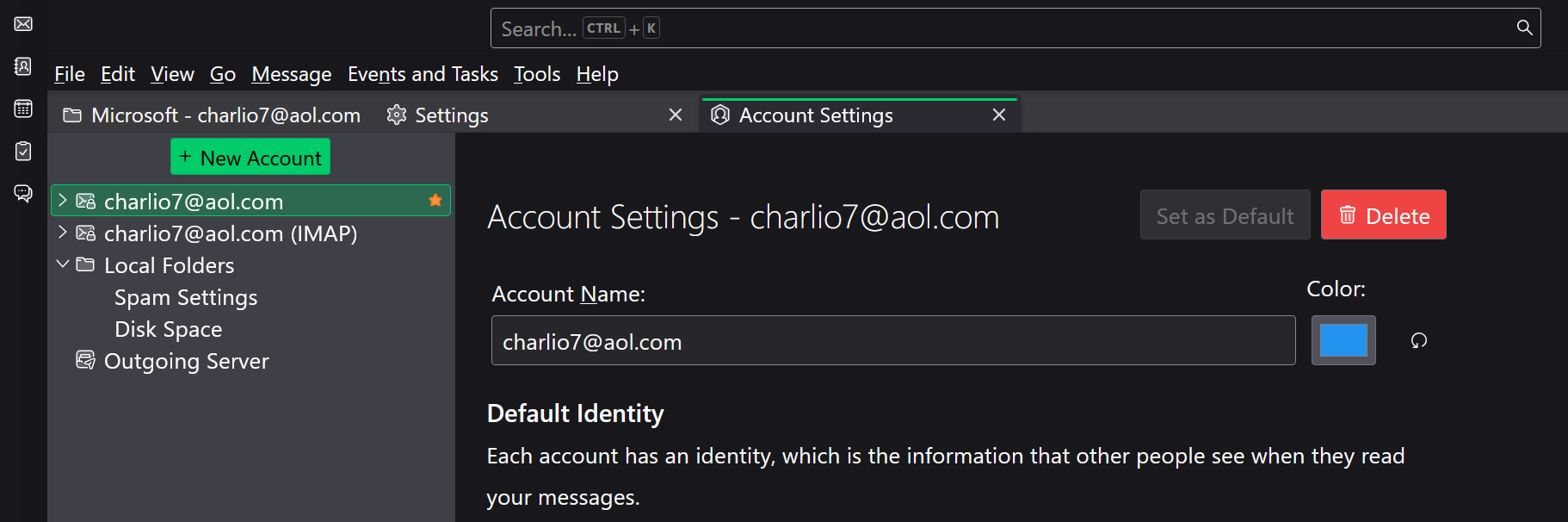Click the orange default account star
Image resolution: width=1568 pixels, height=522 pixels.
435,201
